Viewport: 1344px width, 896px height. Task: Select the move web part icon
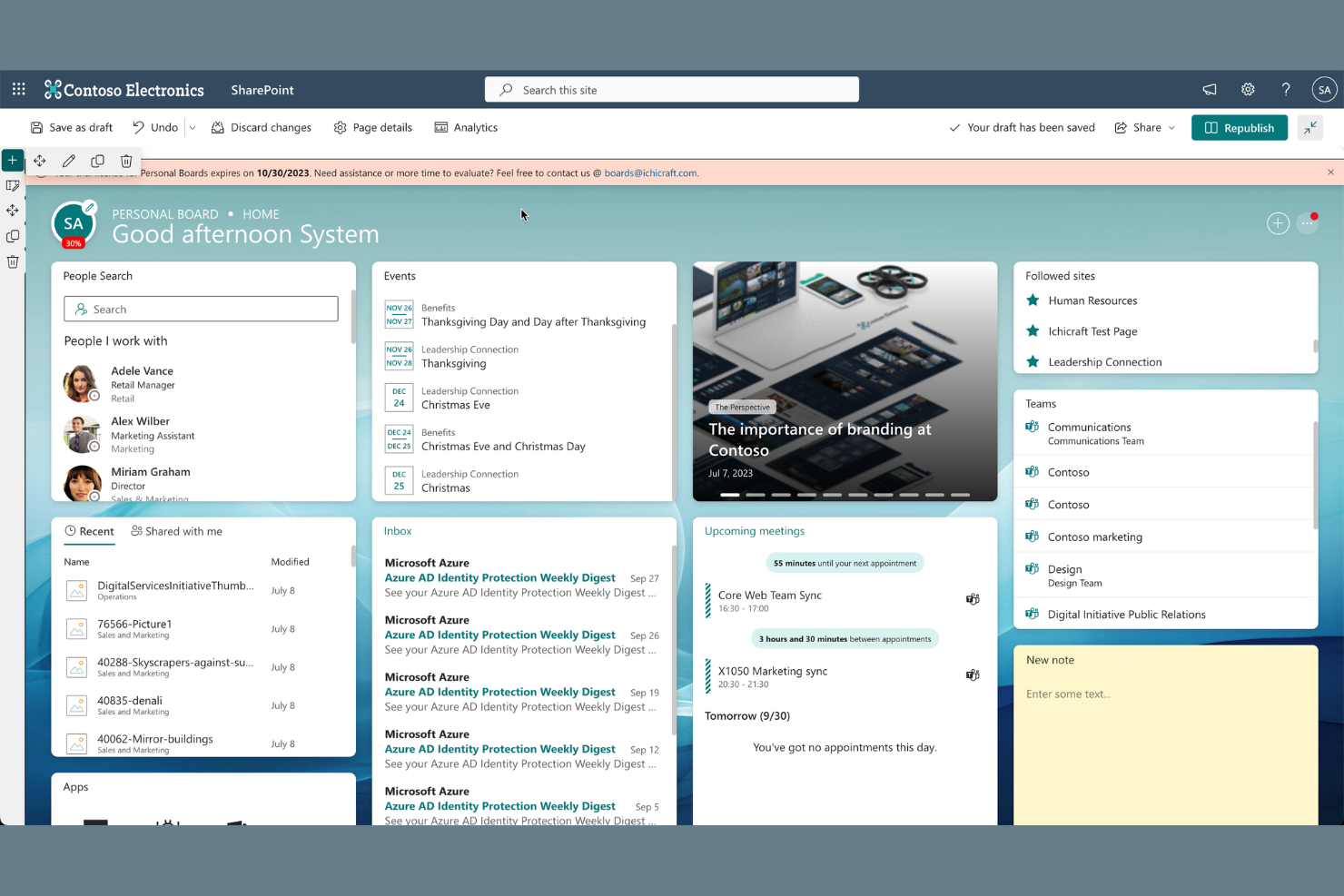pos(40,161)
